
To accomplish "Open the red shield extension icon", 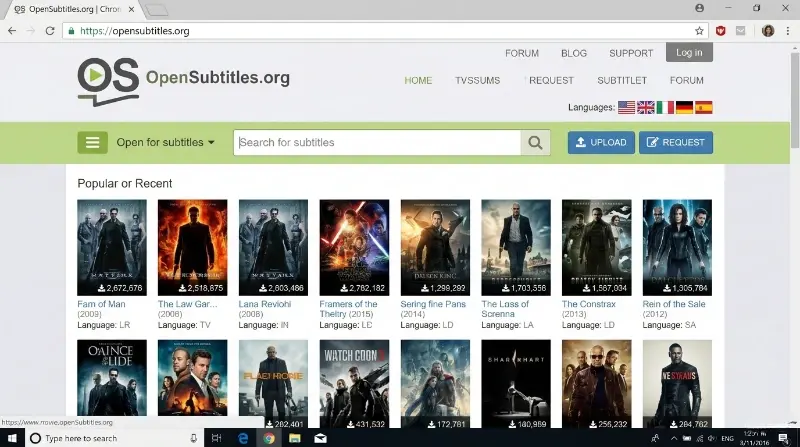I will click(x=720, y=31).
